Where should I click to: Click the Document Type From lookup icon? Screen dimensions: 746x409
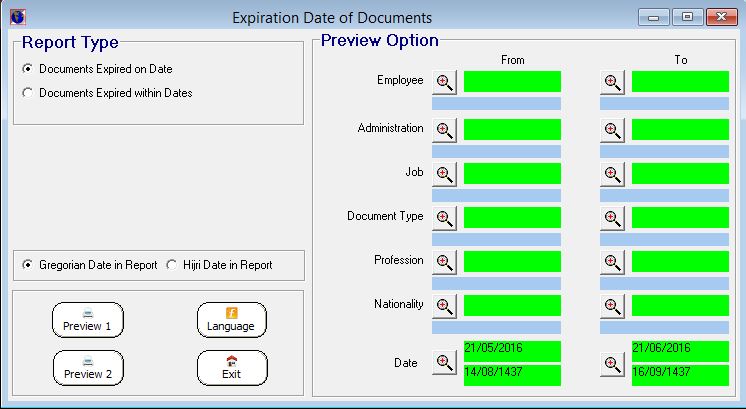tap(445, 218)
